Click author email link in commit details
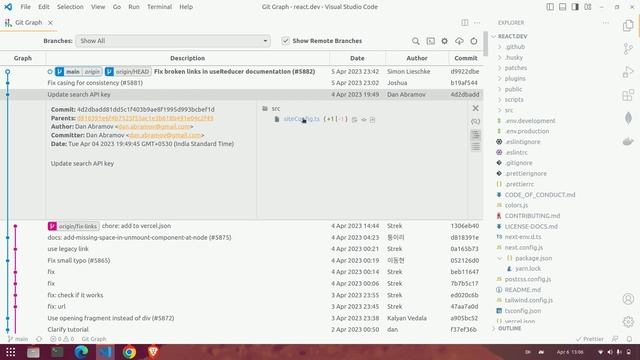Screen dimensions: 640x360 point(154,127)
